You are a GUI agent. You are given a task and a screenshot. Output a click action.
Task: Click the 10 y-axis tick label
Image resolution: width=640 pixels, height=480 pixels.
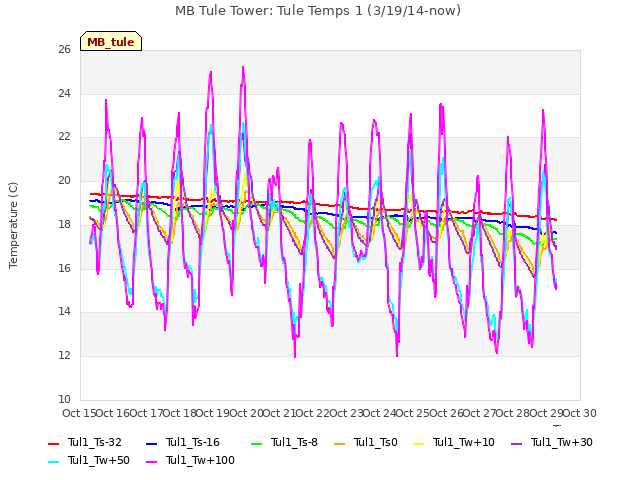tap(64, 399)
